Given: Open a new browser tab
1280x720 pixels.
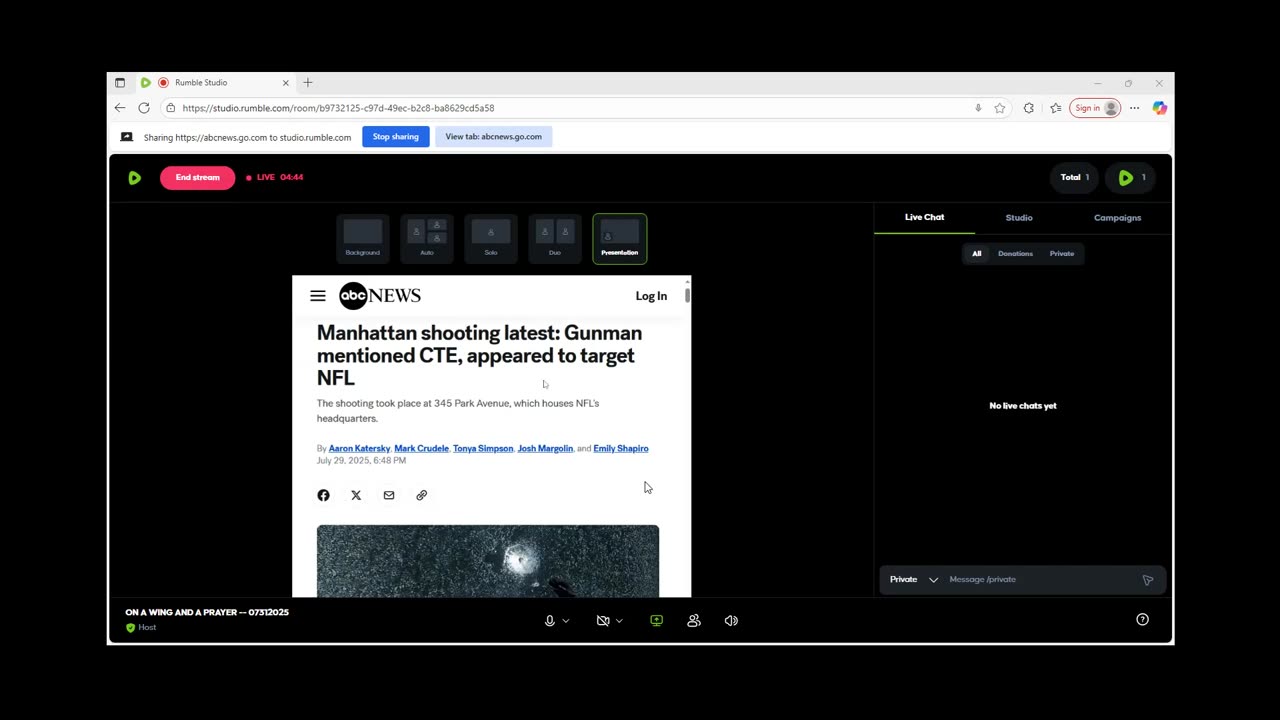Looking at the screenshot, I should [308, 83].
